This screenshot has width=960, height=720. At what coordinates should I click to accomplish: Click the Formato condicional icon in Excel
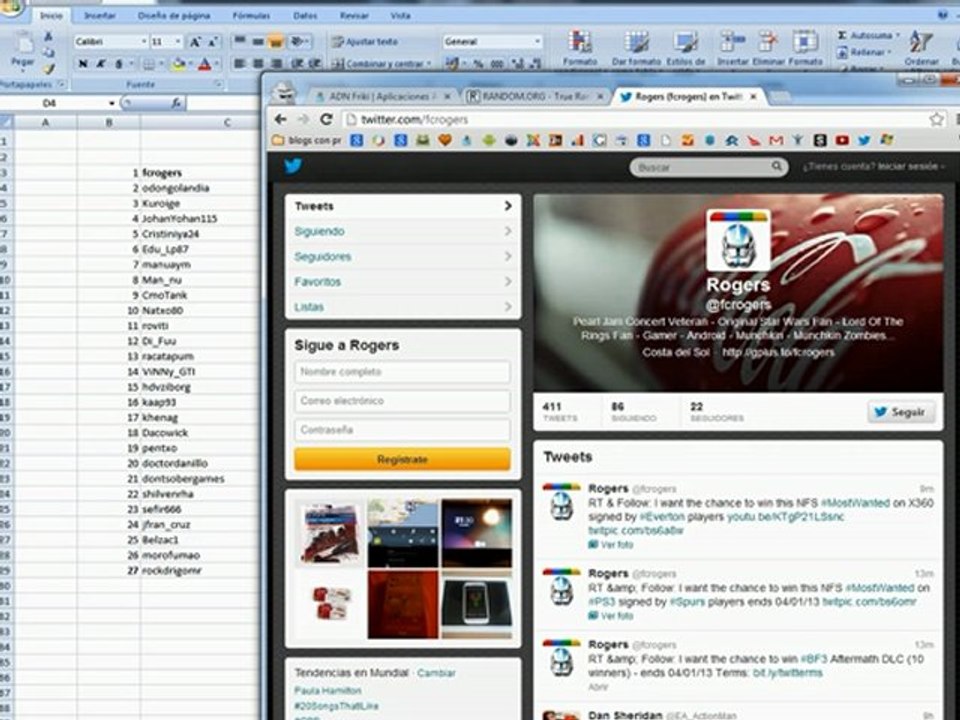point(579,48)
